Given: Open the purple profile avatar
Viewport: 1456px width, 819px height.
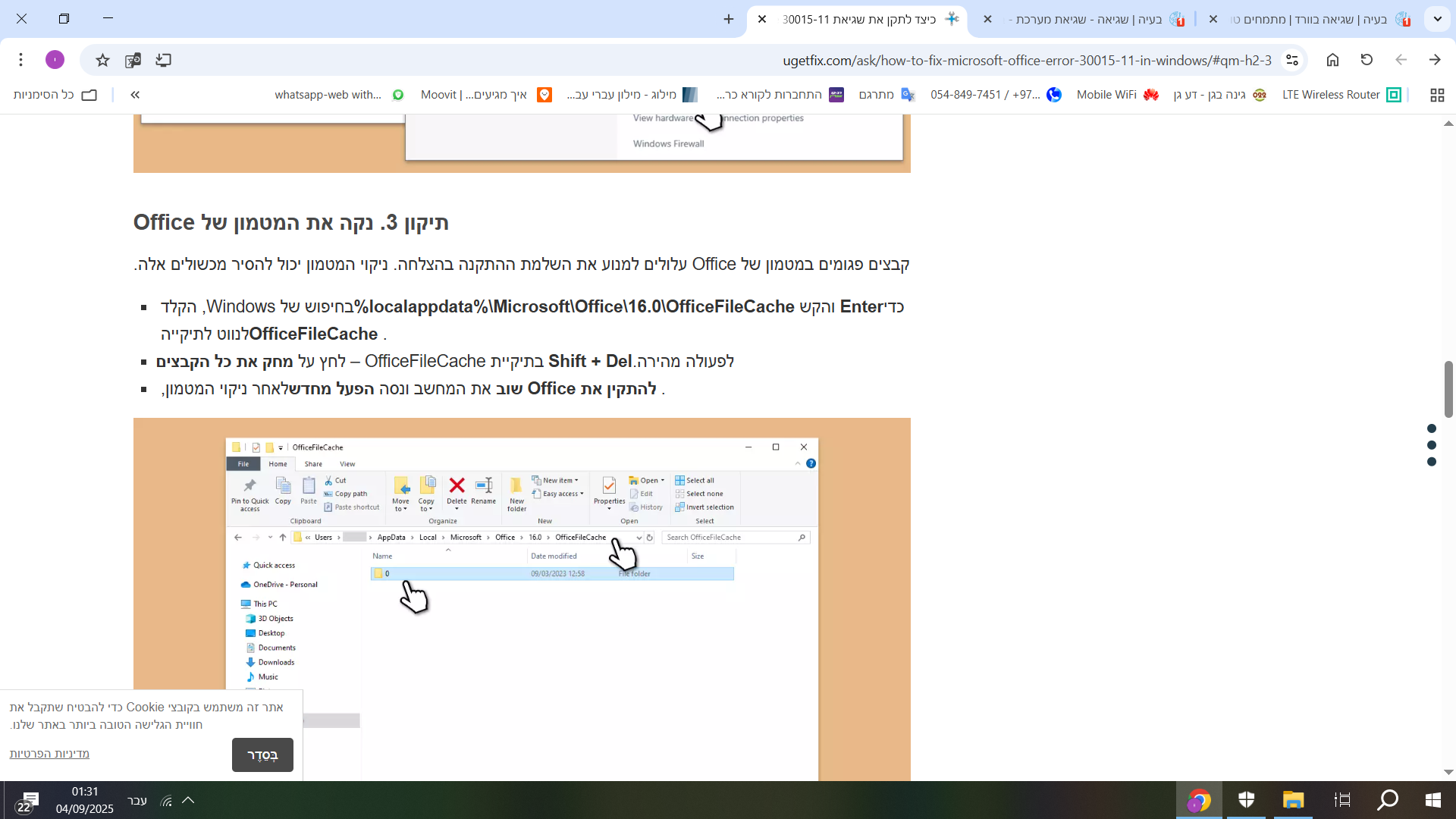Looking at the screenshot, I should point(55,59).
